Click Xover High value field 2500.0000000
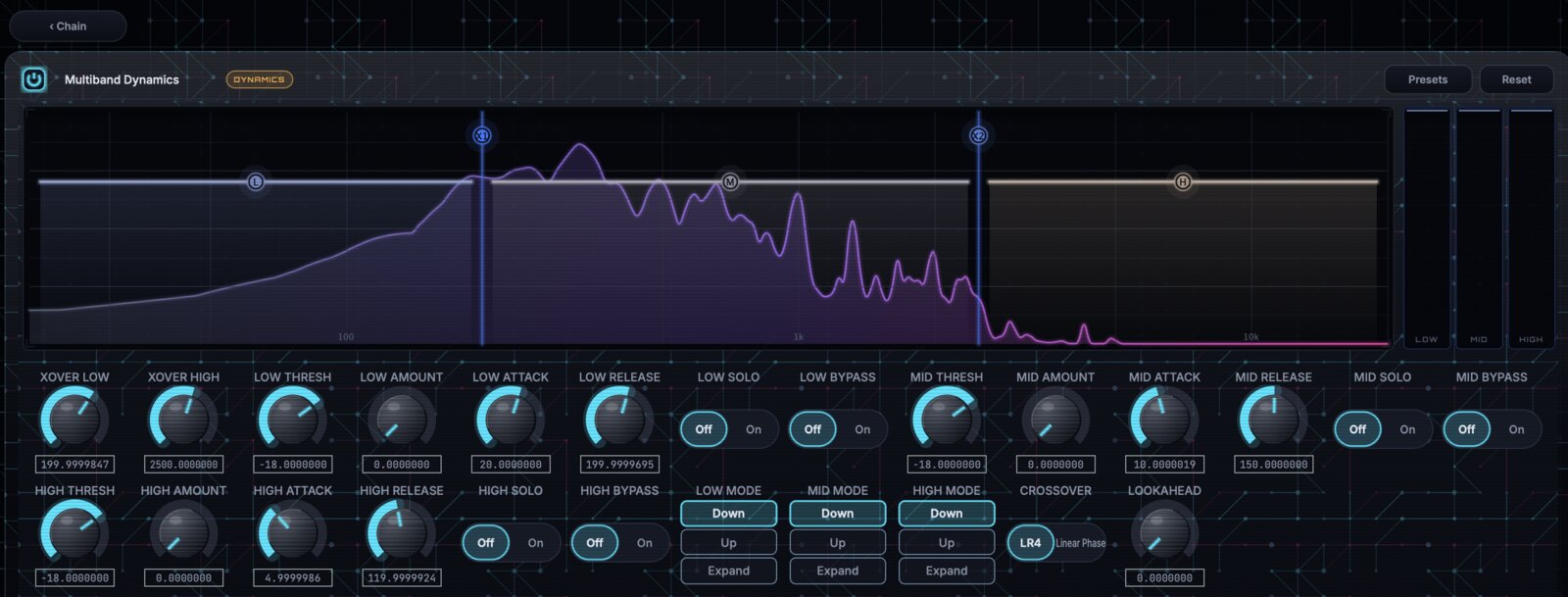 [183, 465]
